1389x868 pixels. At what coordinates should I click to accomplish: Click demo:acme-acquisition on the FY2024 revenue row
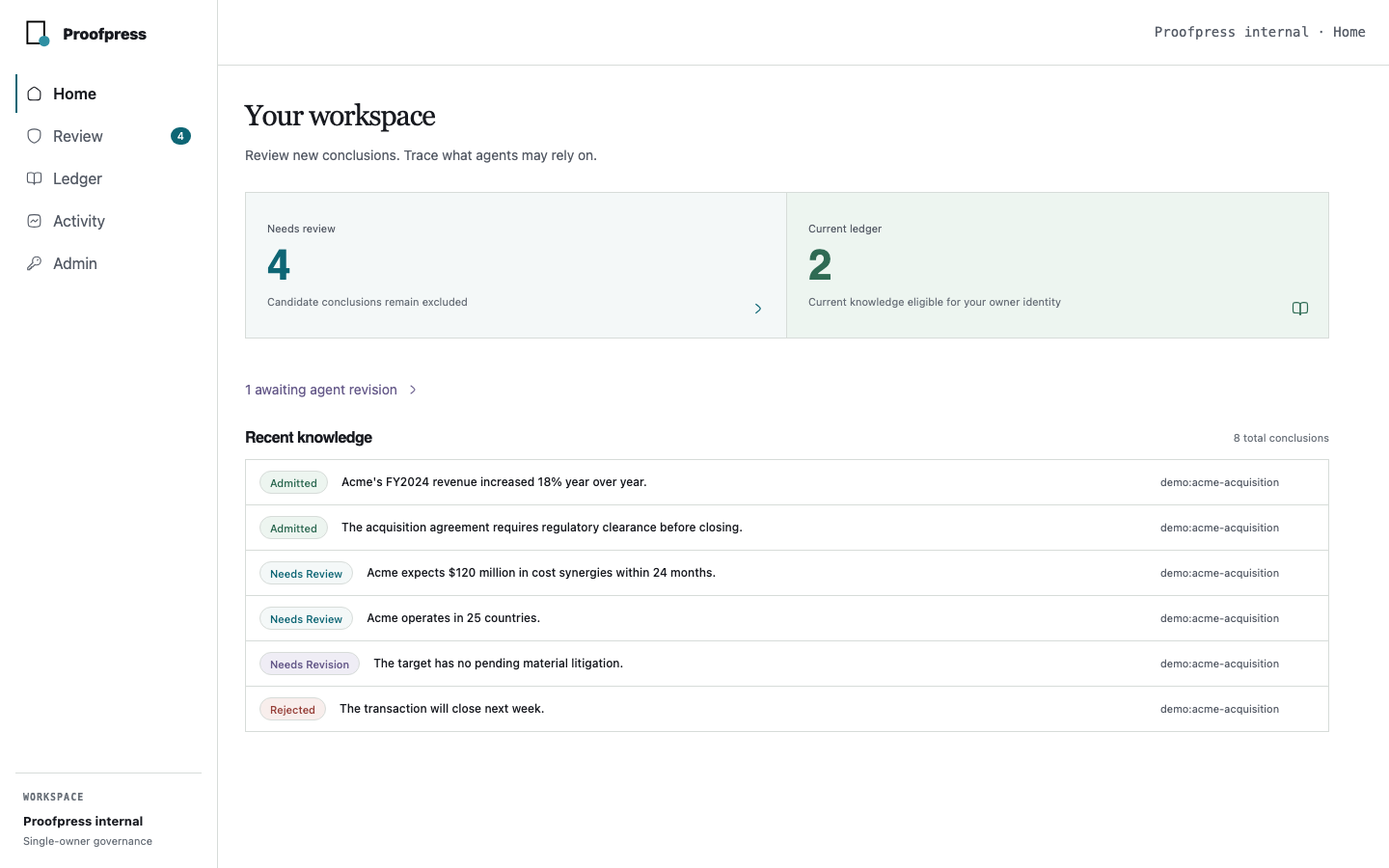click(x=1219, y=482)
